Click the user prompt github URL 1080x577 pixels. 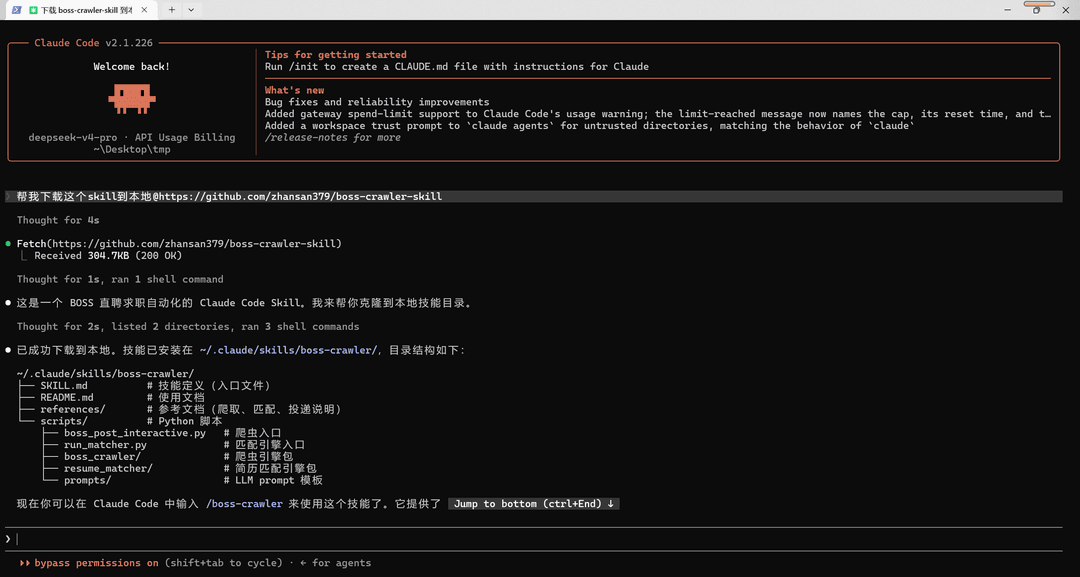[300, 197]
